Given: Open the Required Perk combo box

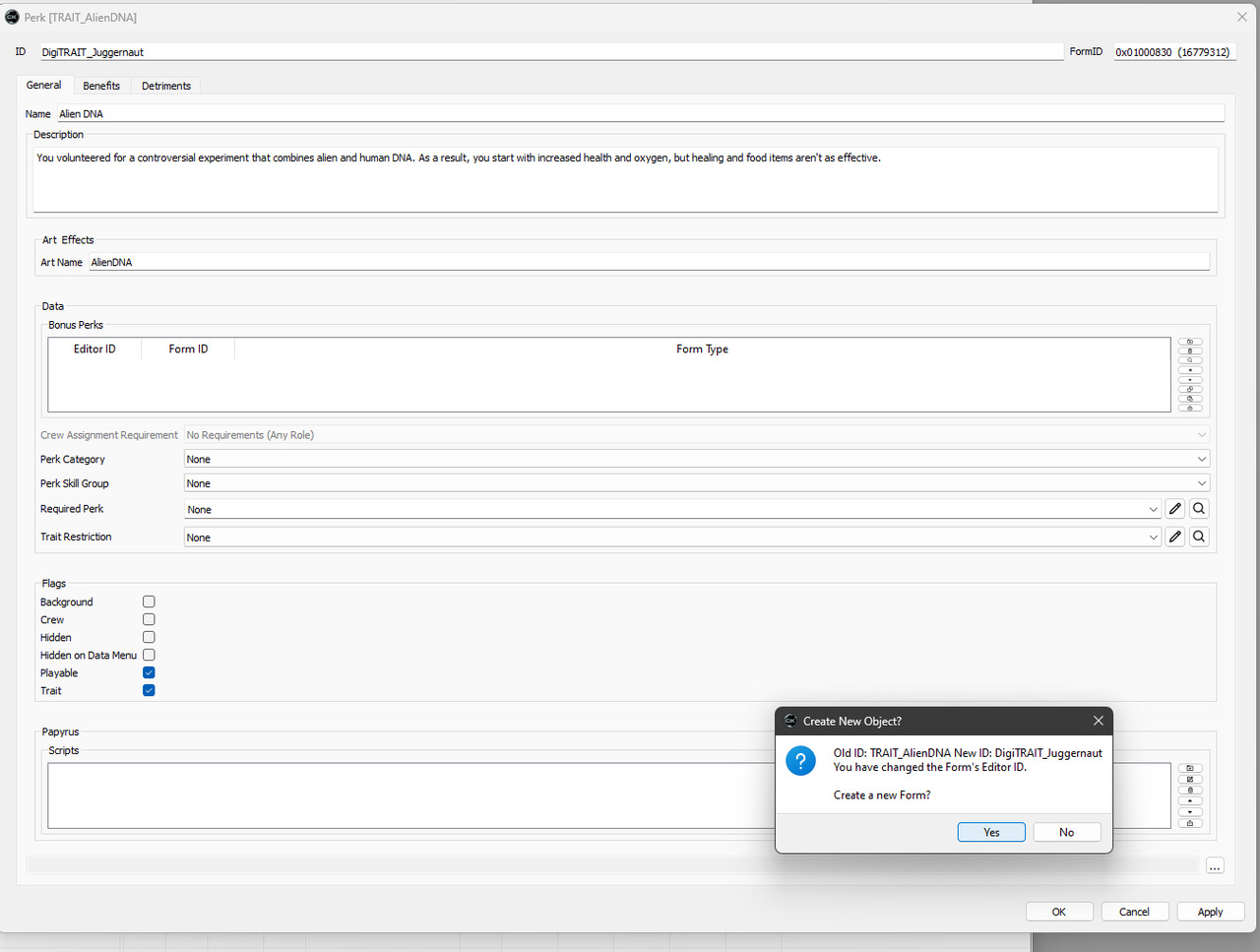Looking at the screenshot, I should click(672, 509).
